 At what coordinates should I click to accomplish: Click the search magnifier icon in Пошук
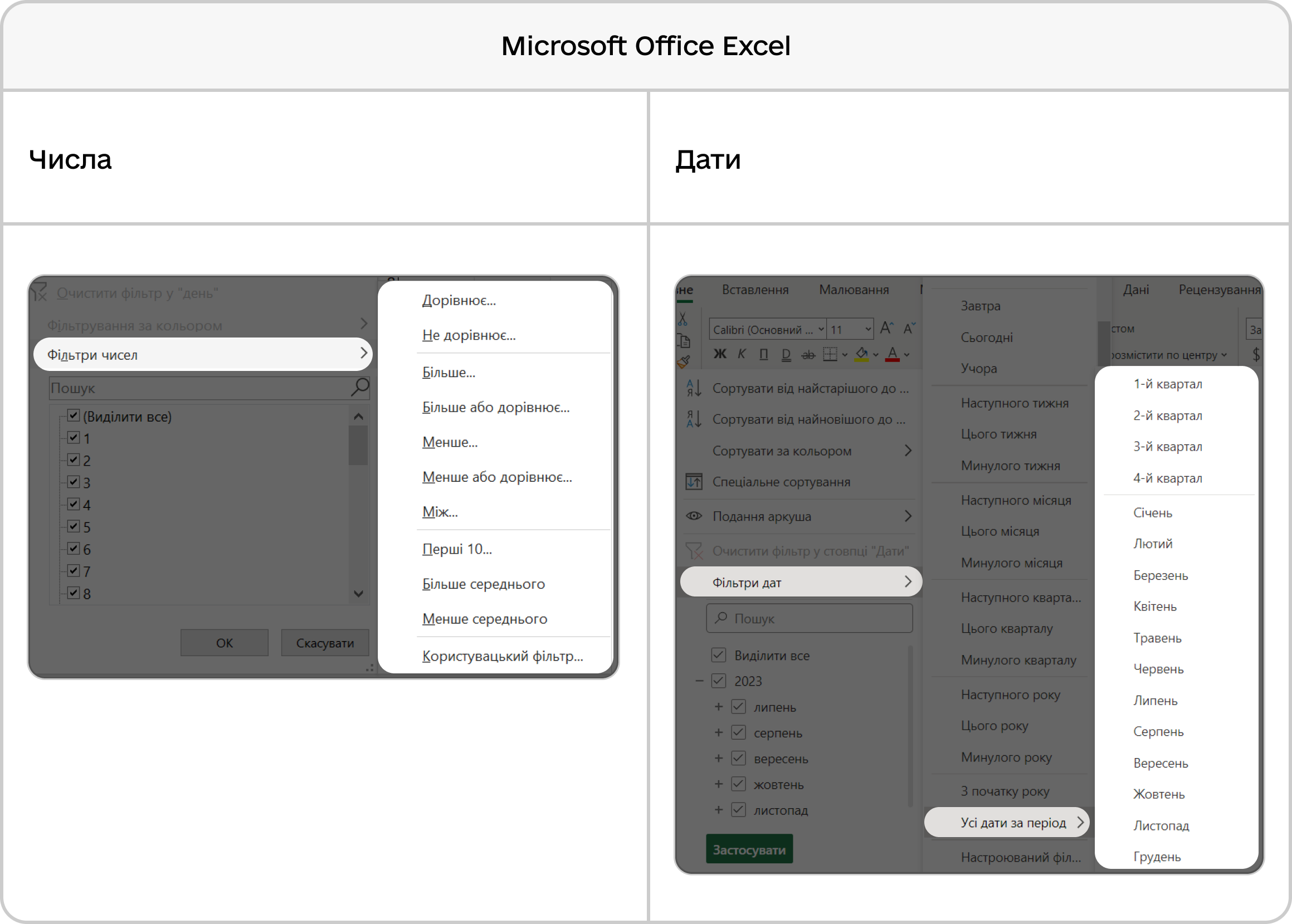point(360,388)
